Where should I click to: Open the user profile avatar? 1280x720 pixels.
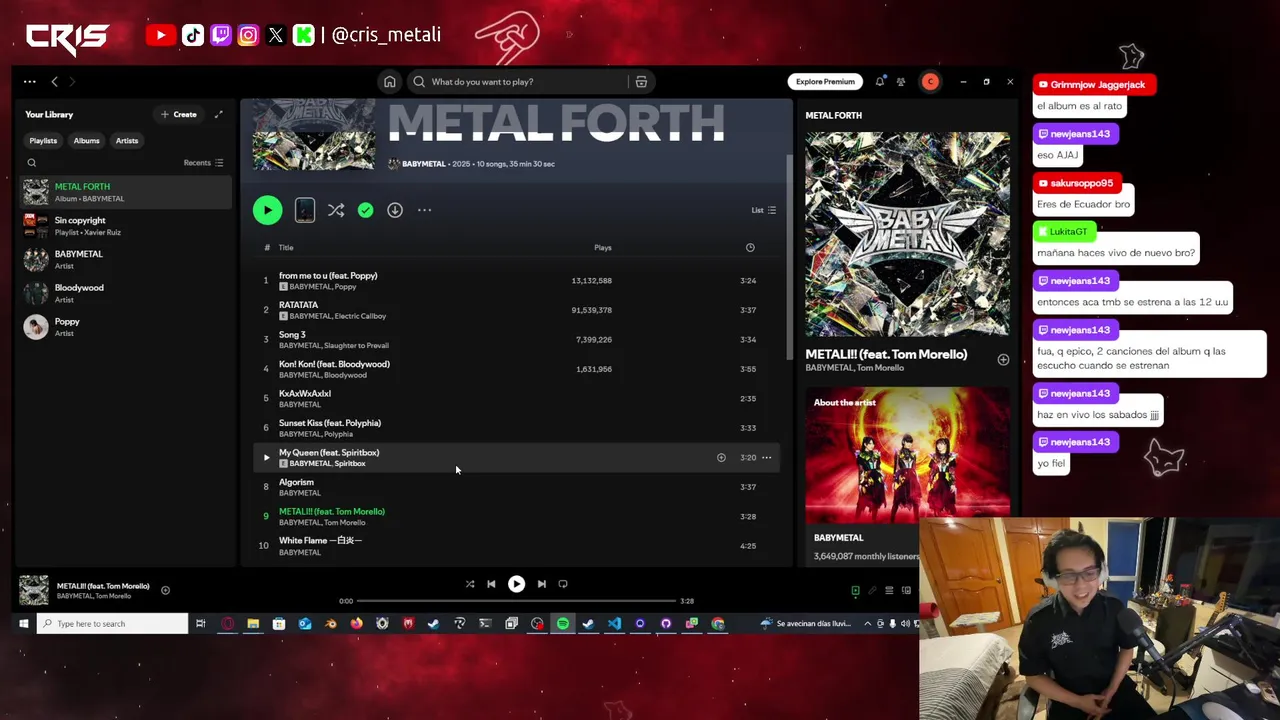[930, 82]
